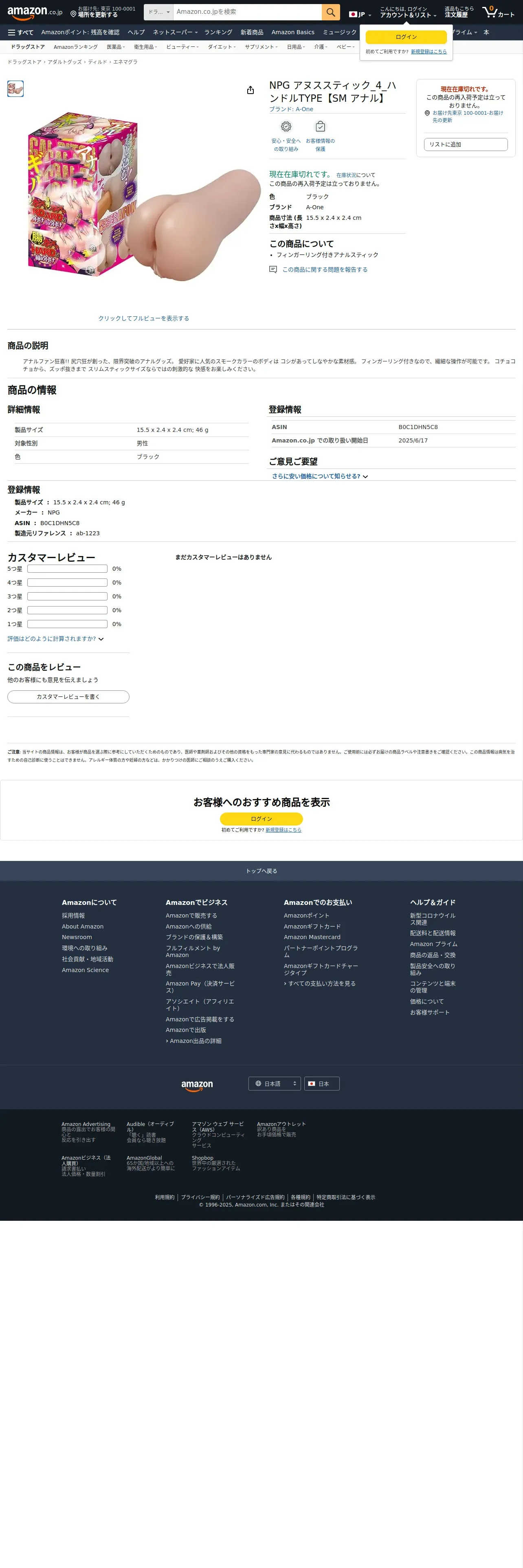Click ASIN value B0C1DHN5C8 in table
The image size is (523, 1568).
click(418, 427)
